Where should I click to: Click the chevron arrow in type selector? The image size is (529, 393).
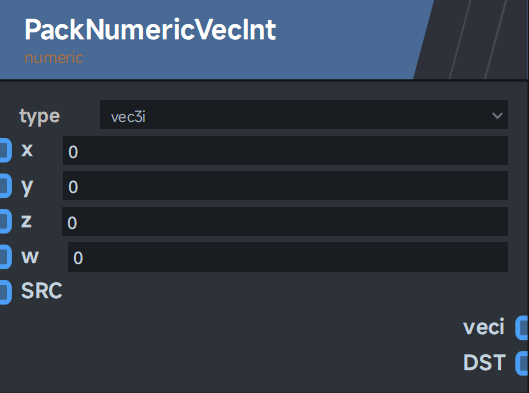click(x=497, y=116)
